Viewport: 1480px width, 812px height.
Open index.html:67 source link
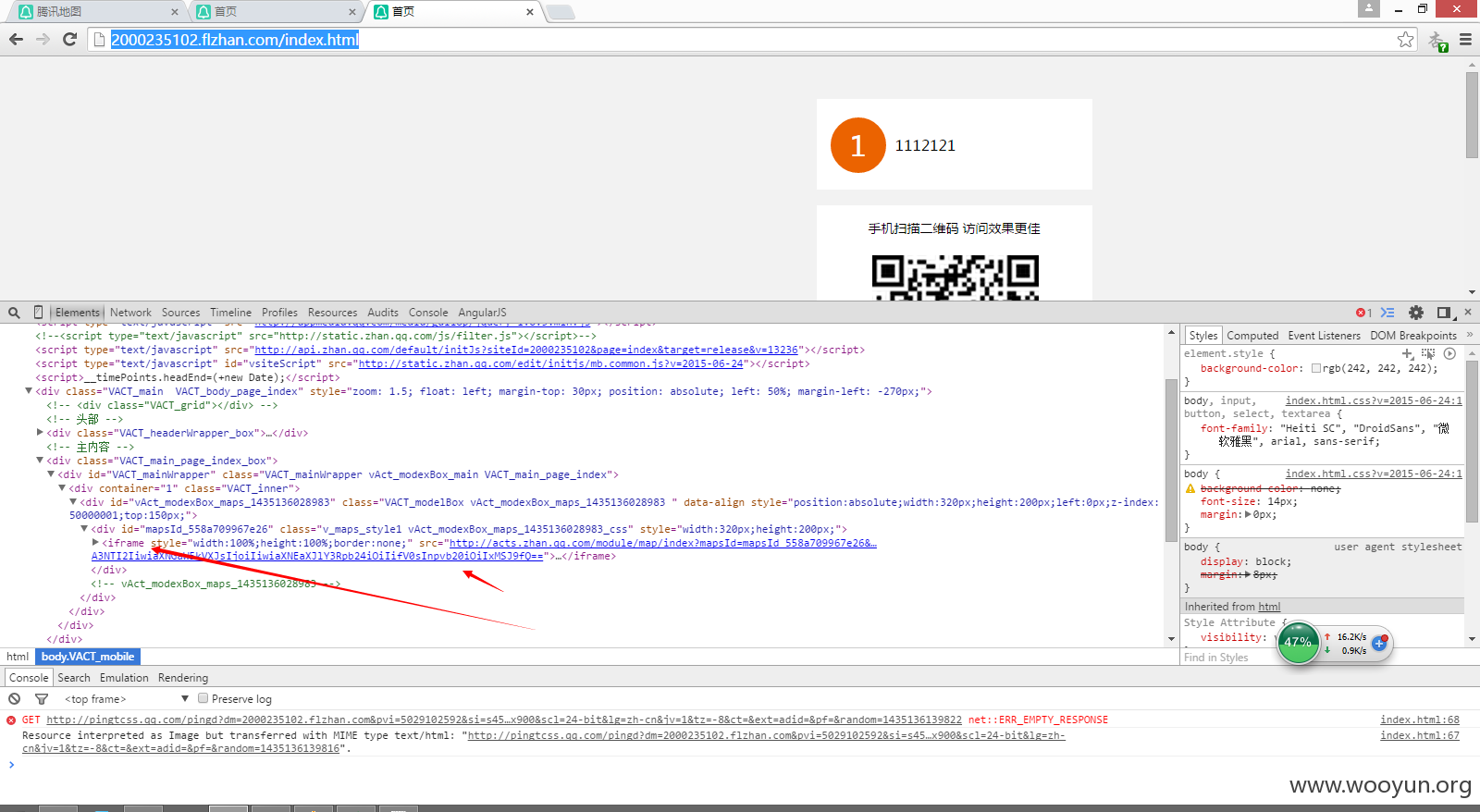(1419, 735)
